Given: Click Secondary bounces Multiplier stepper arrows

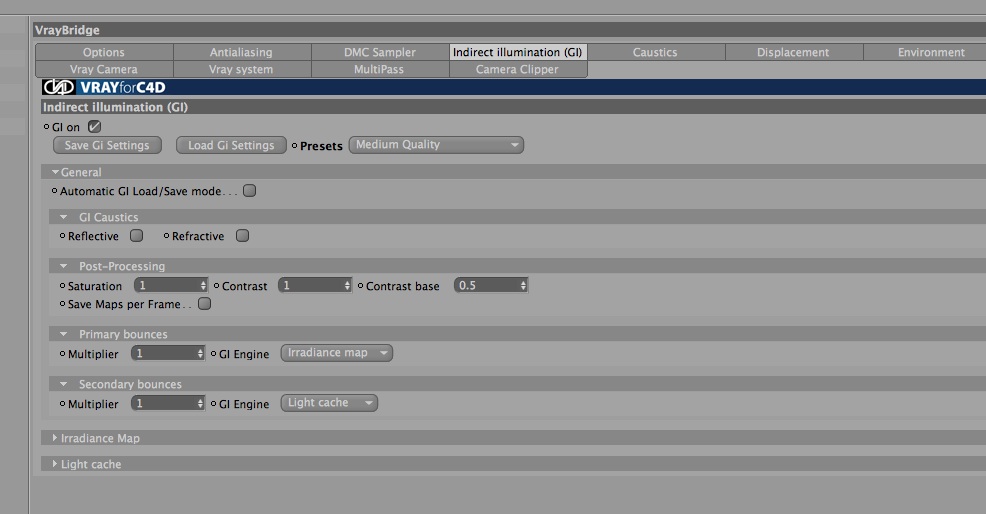Looking at the screenshot, I should coord(201,403).
